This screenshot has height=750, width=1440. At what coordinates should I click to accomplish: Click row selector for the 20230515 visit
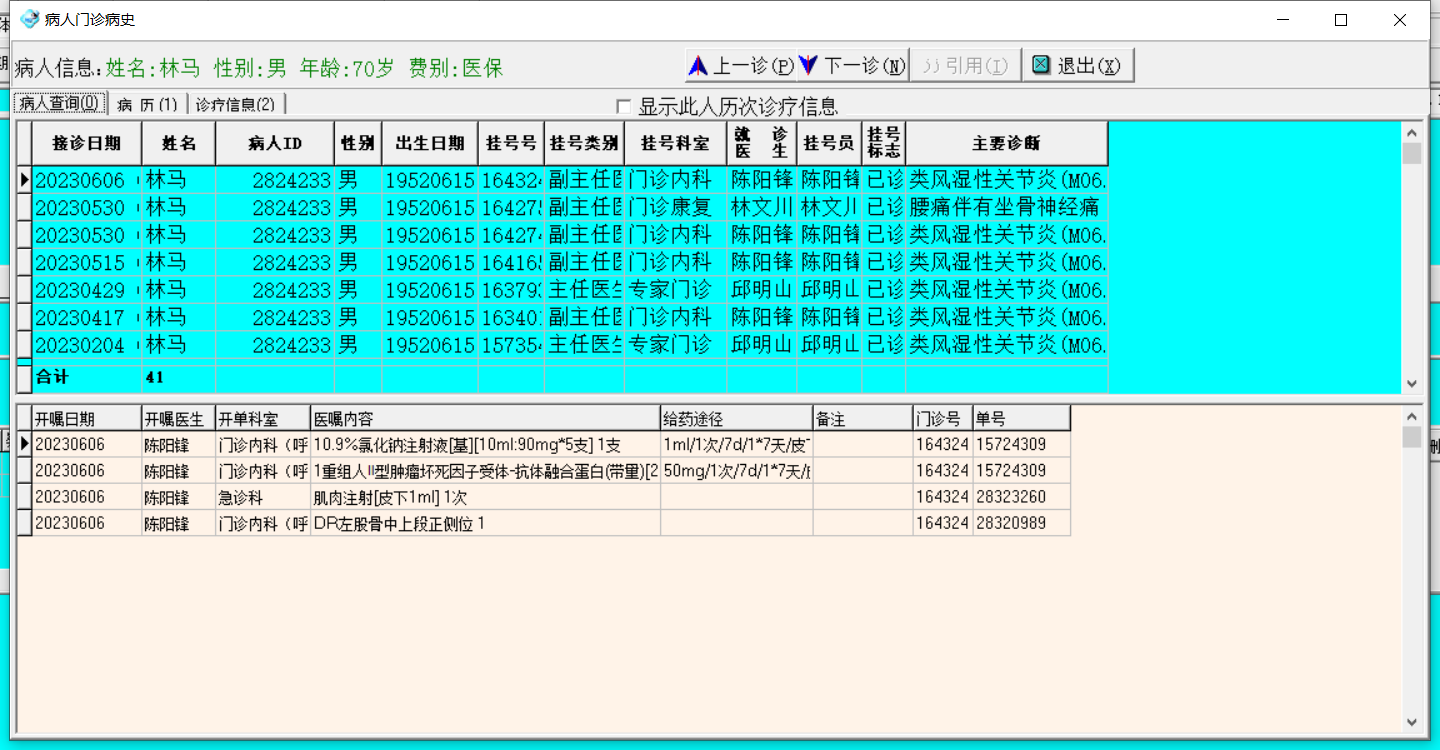tap(24, 263)
